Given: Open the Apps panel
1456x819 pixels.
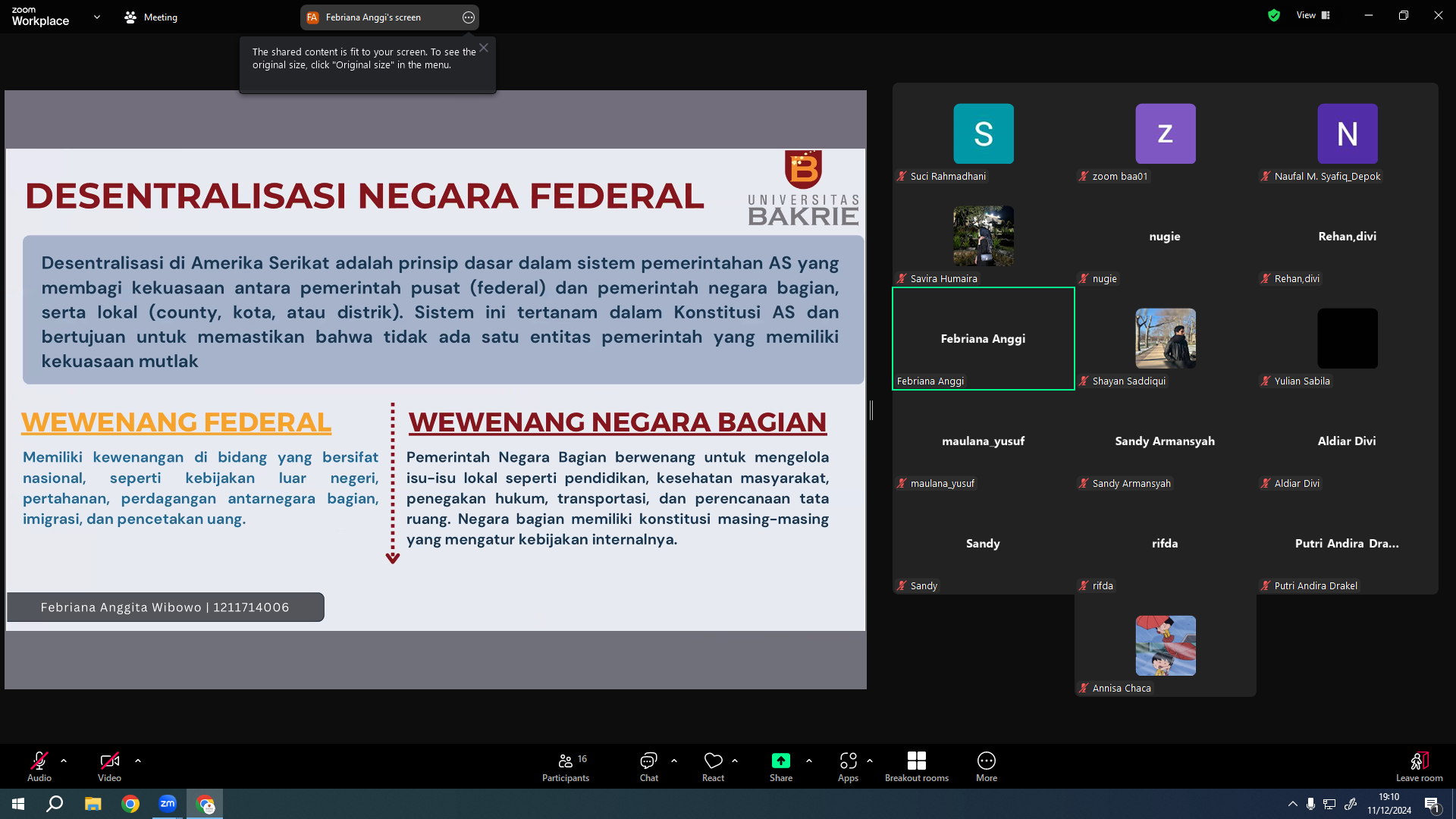Looking at the screenshot, I should pos(849,766).
